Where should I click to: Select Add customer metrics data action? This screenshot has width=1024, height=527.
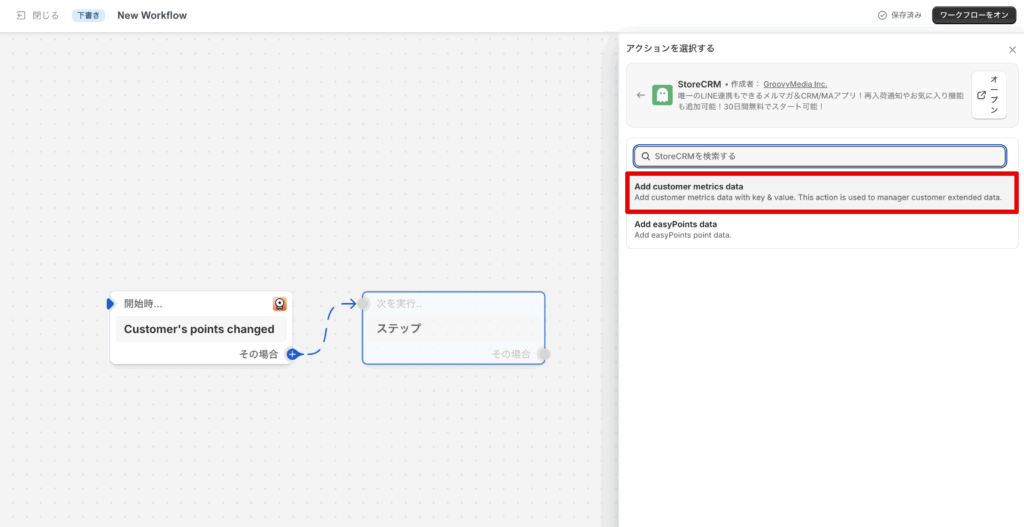[822, 192]
